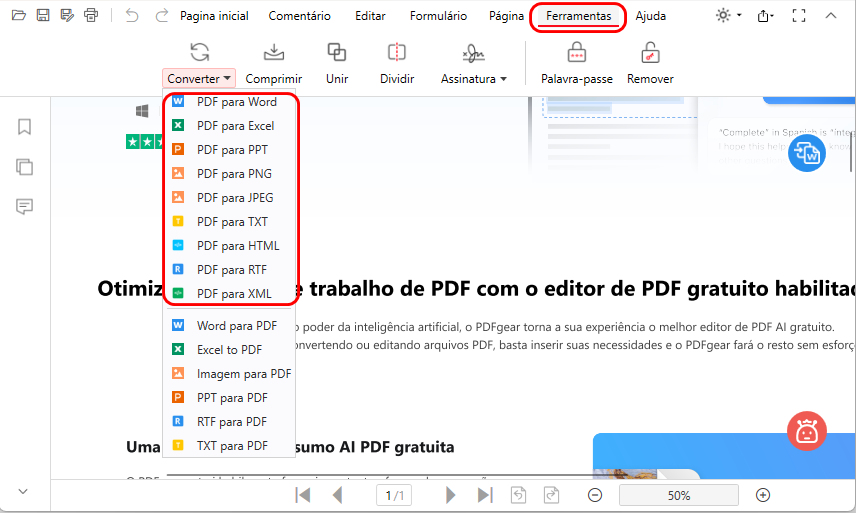Open the theme brightness selector
Screen dimensions: 856x513
pos(728,15)
